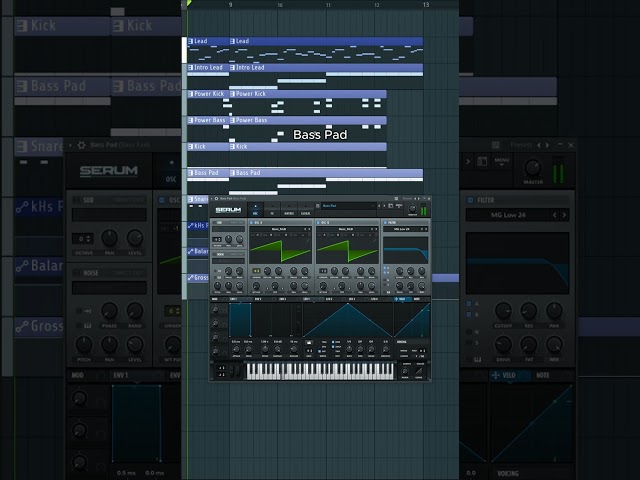Open the MG Low 24 filter type dropdown
The width and height of the screenshot is (640, 480).
click(401, 229)
